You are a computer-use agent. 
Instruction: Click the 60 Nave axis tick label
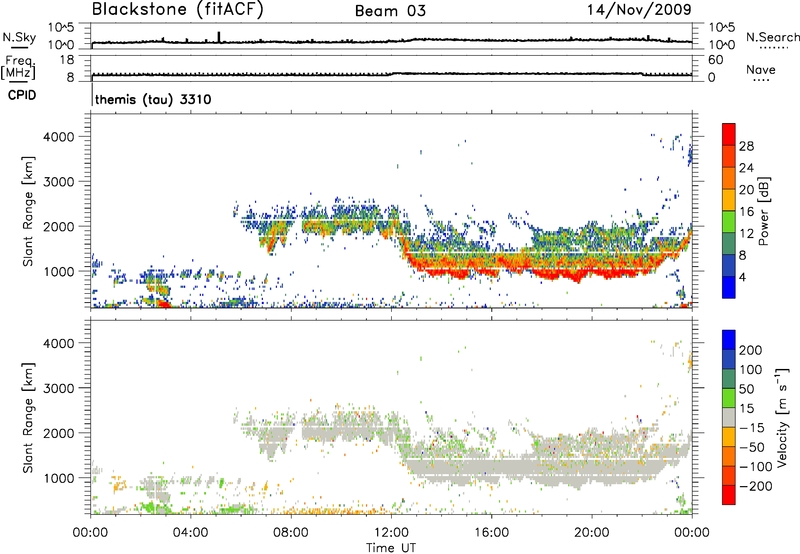tap(715, 60)
